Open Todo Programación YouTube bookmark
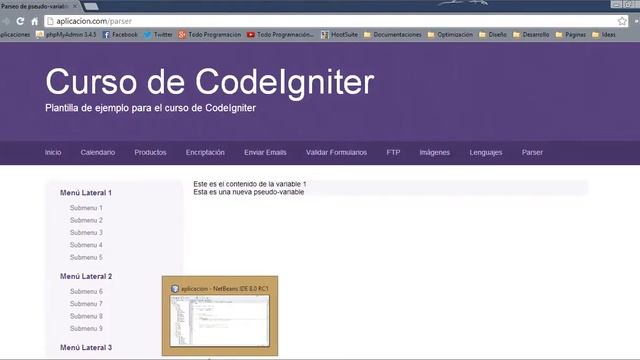 (280, 35)
